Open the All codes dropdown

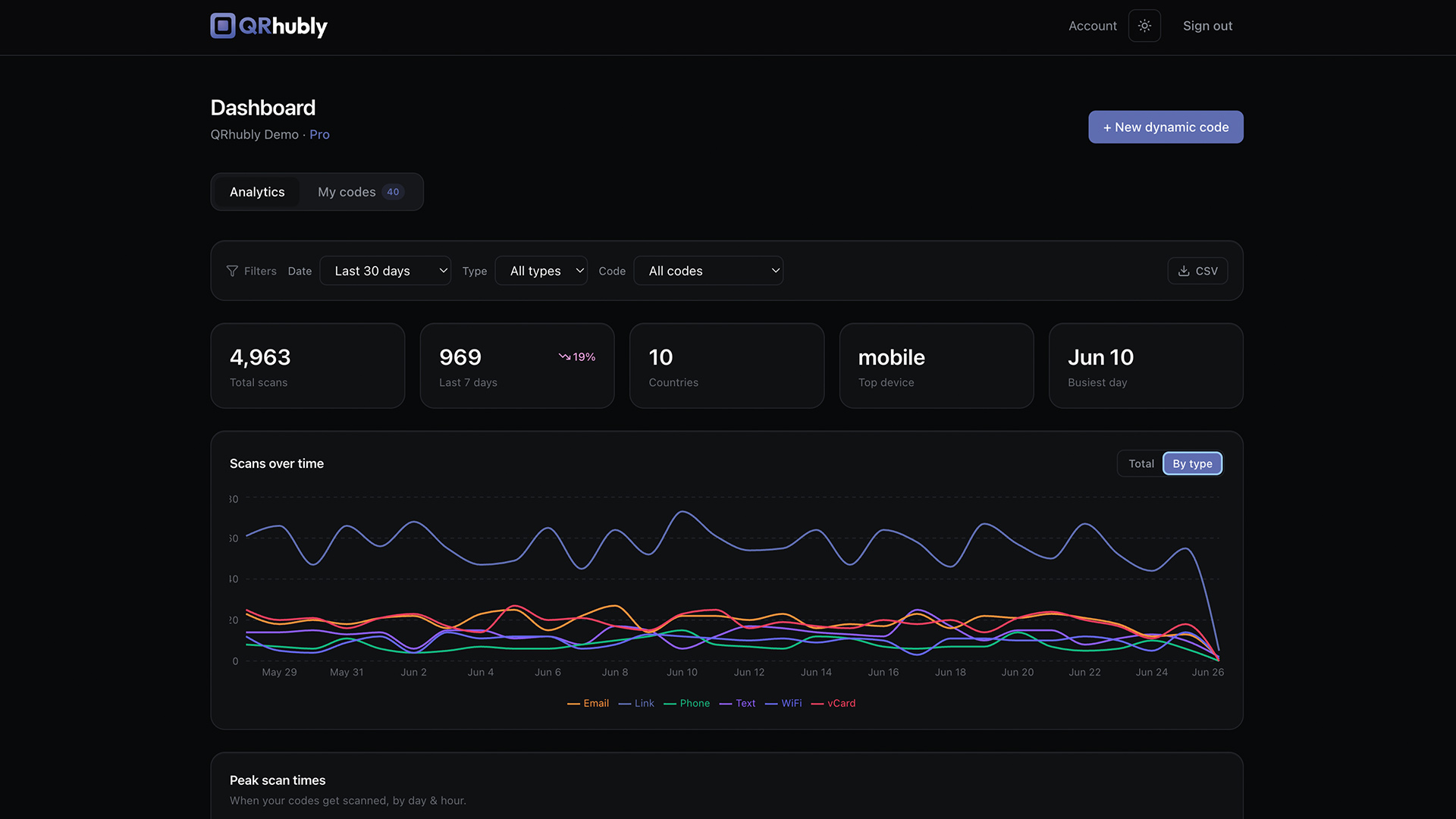708,271
